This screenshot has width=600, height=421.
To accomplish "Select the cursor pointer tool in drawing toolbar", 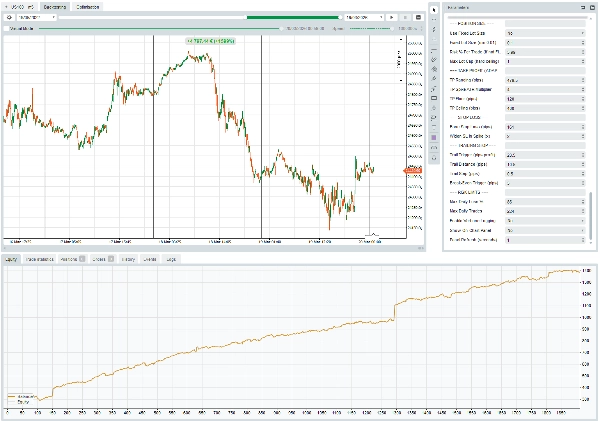I will 433,9.
